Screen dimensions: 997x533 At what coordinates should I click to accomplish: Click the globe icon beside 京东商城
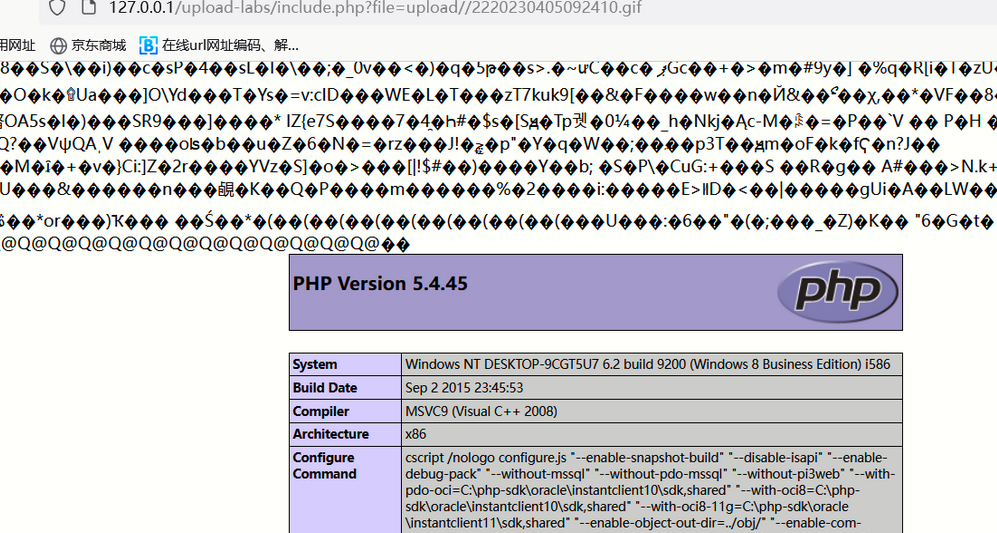point(58,45)
